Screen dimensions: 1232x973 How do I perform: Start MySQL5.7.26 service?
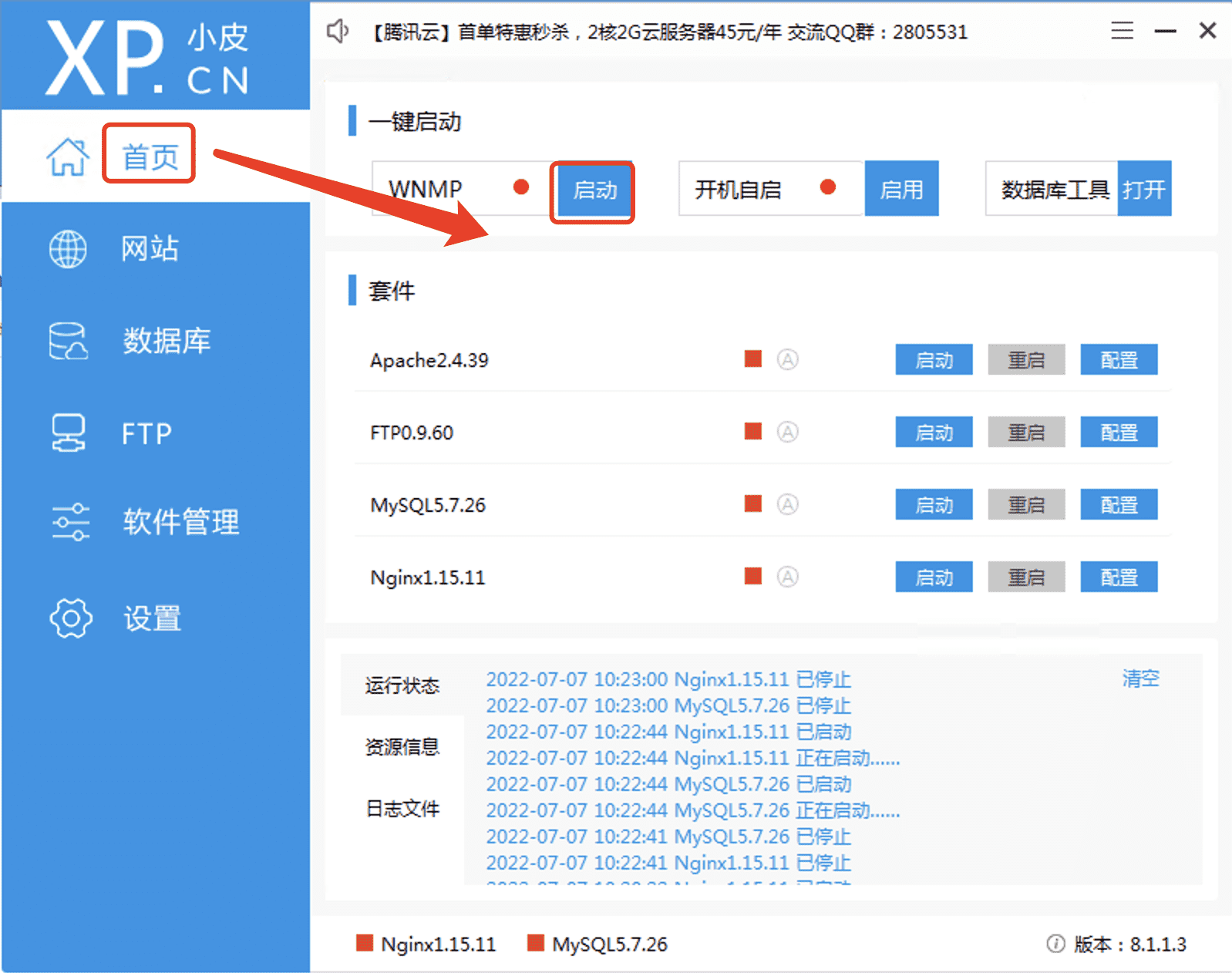(934, 505)
